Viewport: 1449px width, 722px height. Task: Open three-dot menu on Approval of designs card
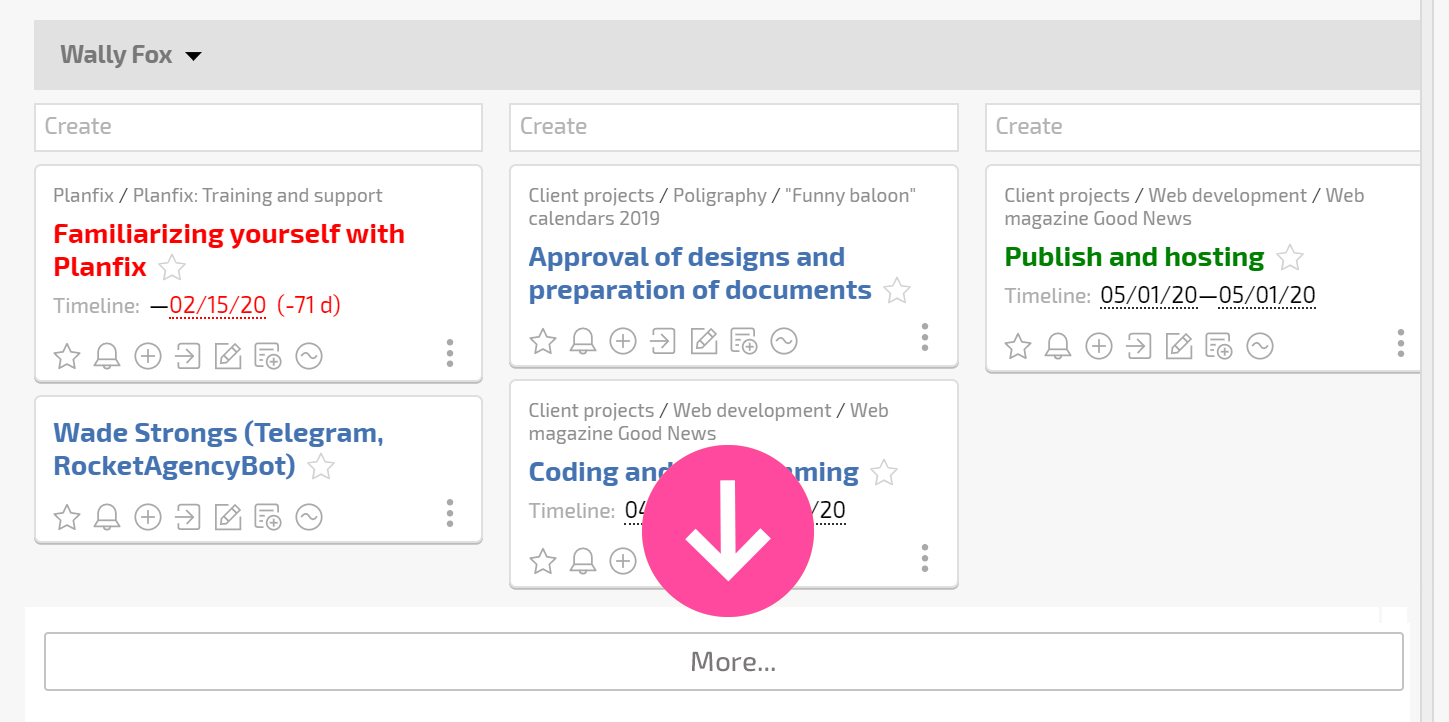click(x=925, y=337)
